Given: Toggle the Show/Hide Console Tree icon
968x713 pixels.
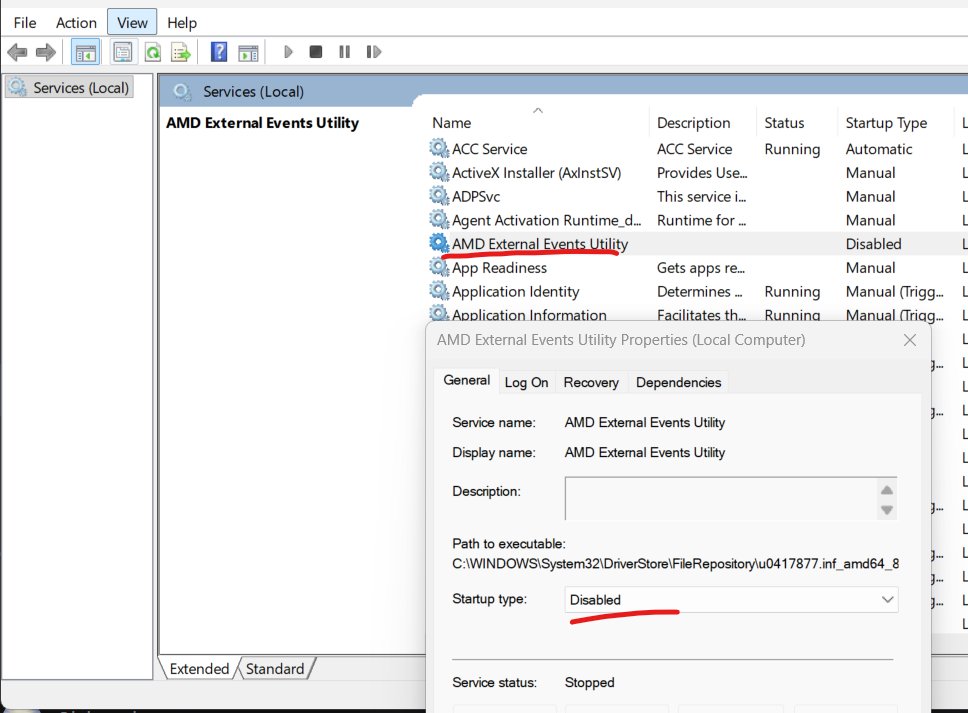Looking at the screenshot, I should click(x=85, y=52).
